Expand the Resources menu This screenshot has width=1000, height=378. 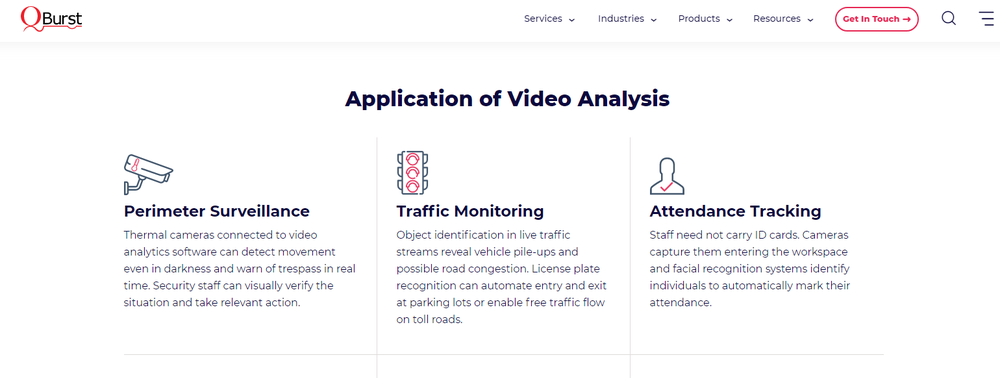coord(783,19)
